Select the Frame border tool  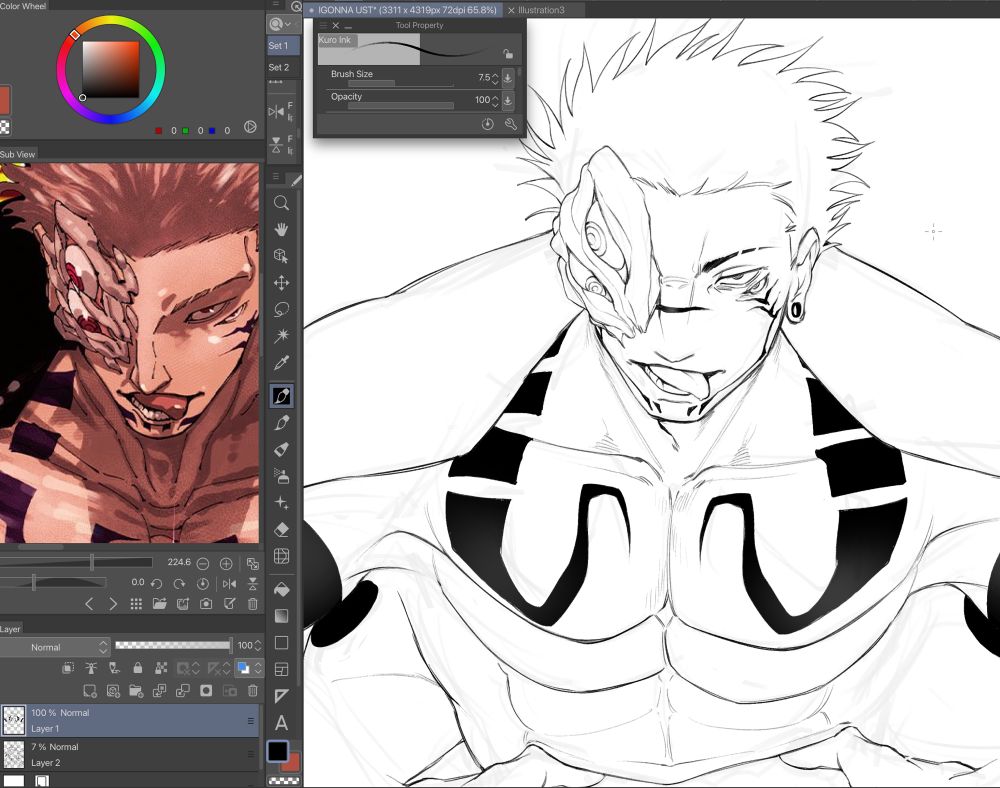[x=281, y=669]
